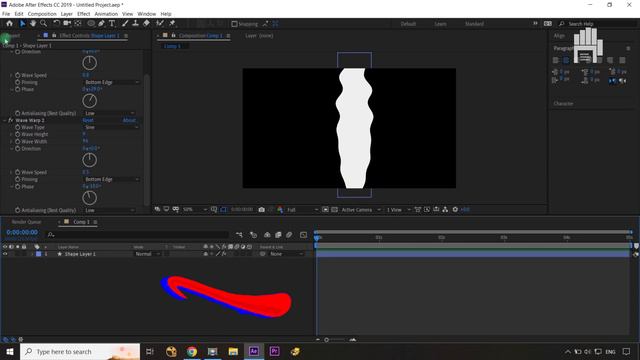Screen dimensions: 640x360
Task: Switch to the Render Queue tab
Action: point(27,222)
